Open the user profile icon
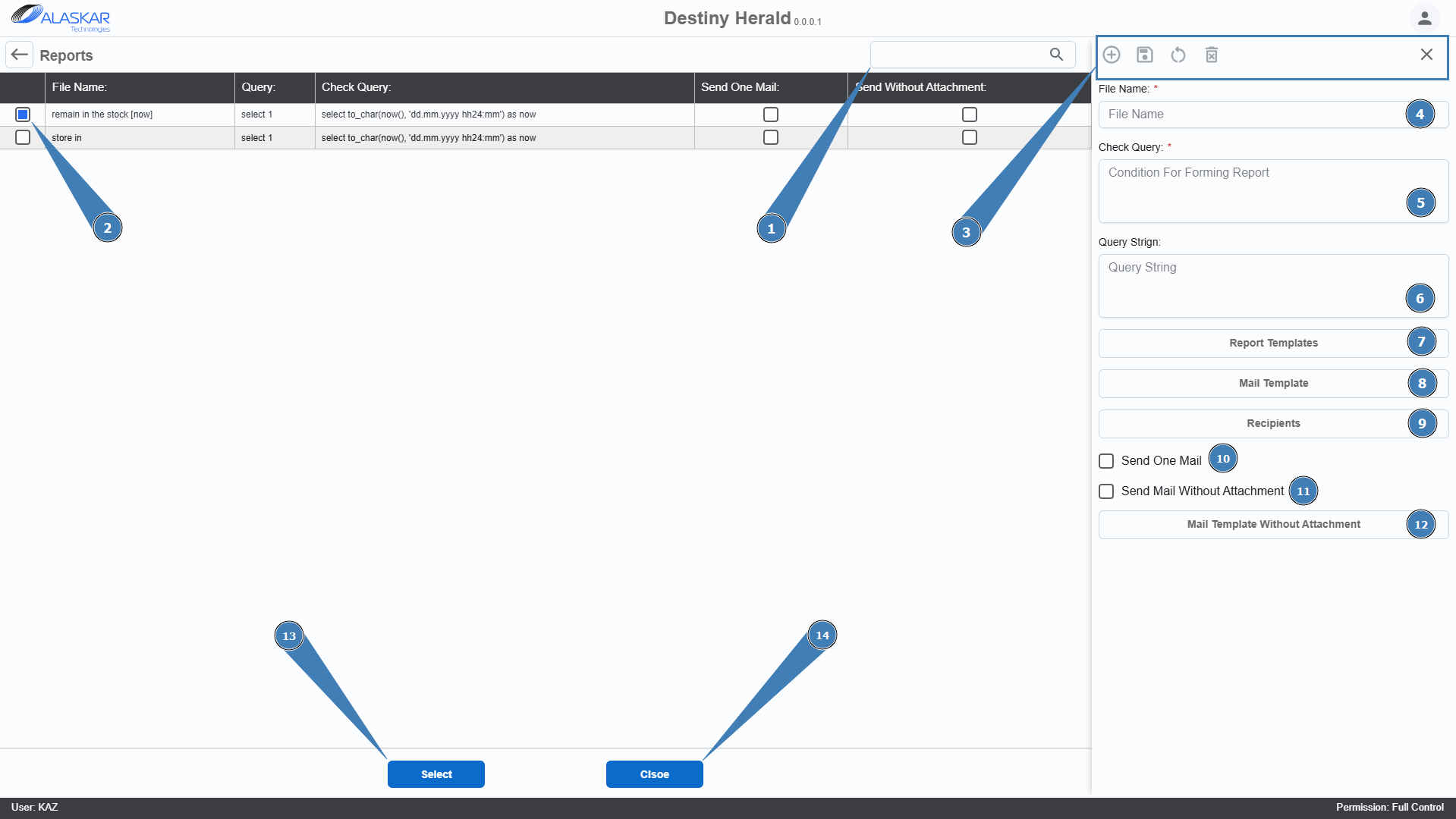1456x819 pixels. coord(1425,17)
